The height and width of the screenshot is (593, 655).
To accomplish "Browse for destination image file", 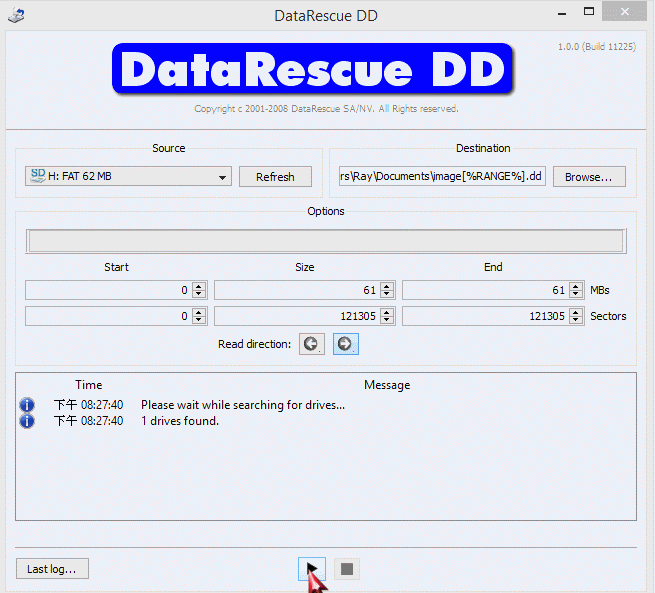I will tap(589, 177).
